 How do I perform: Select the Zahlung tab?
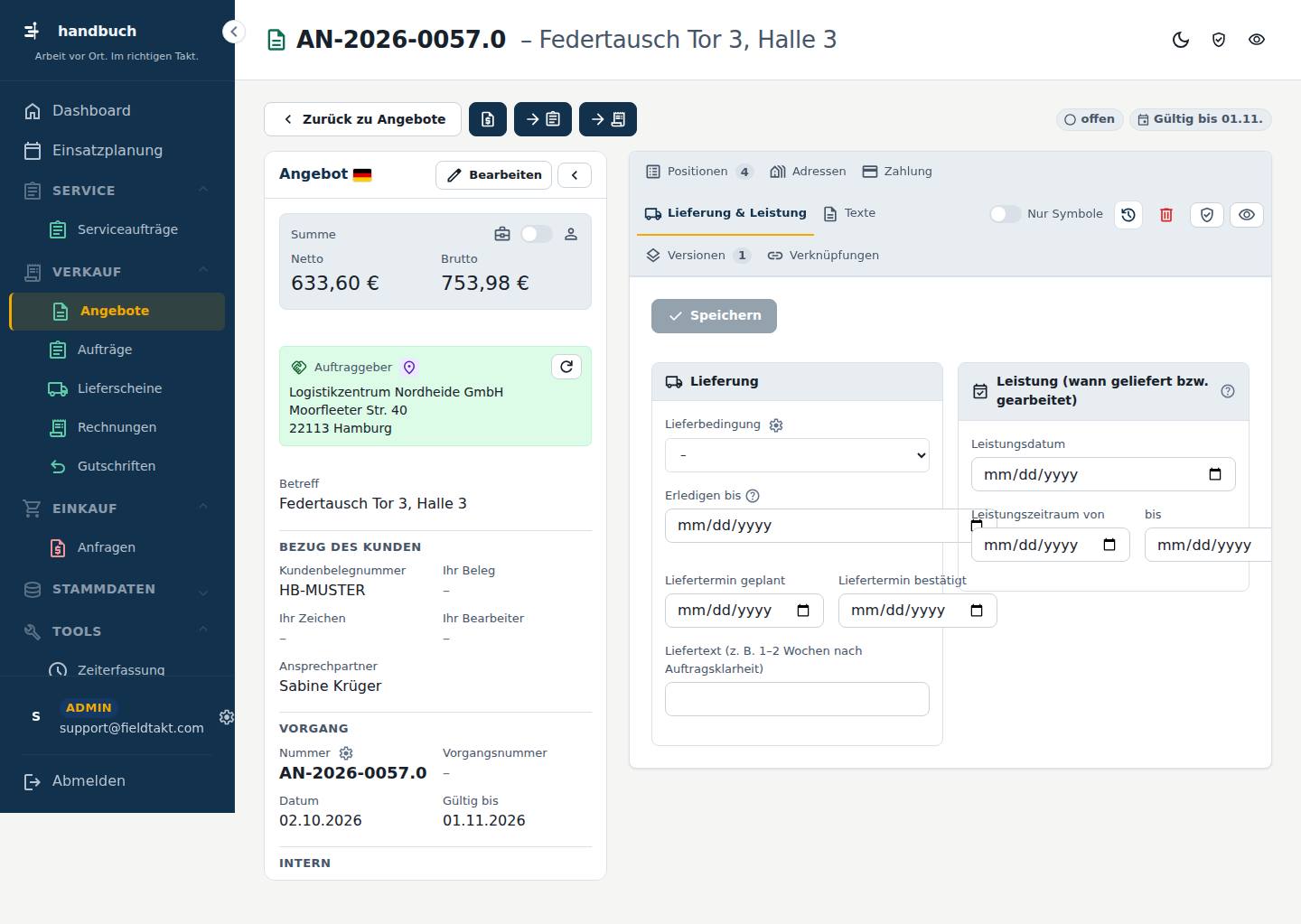[x=897, y=172]
